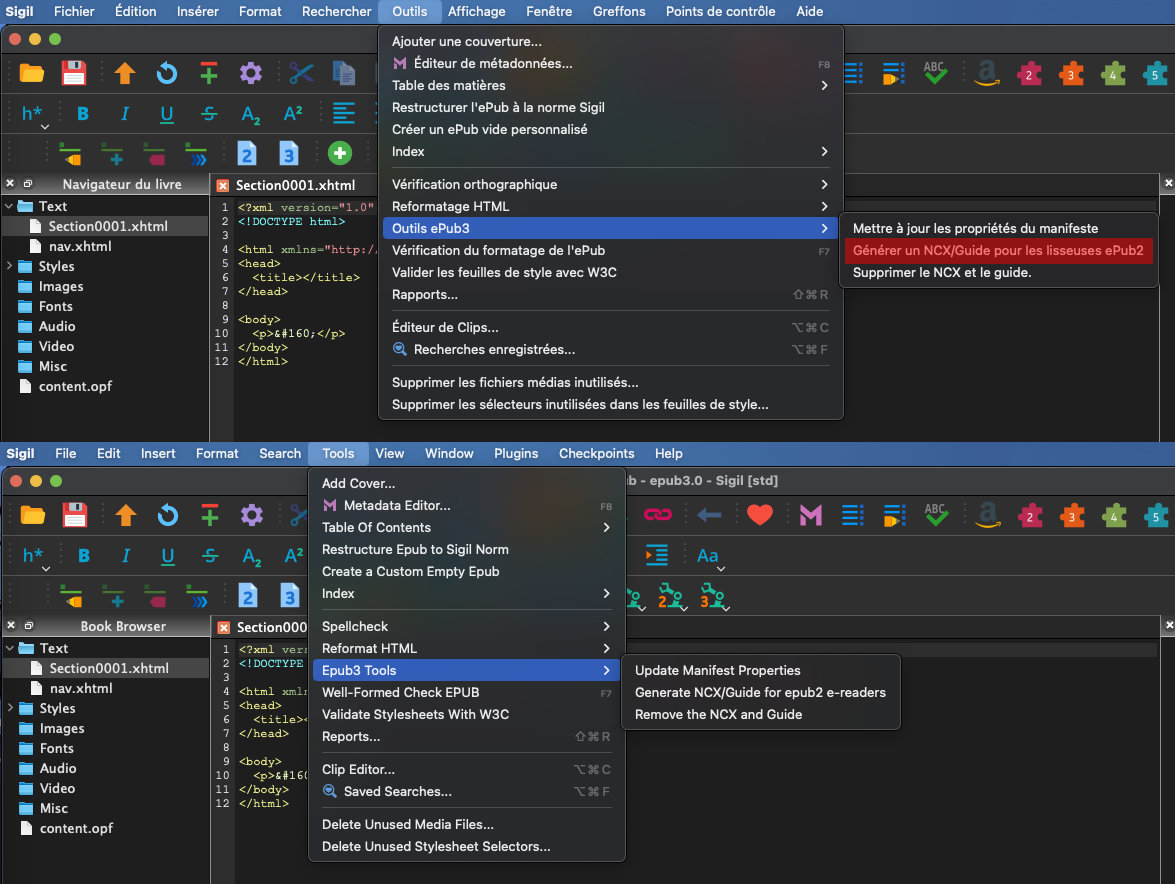Image resolution: width=1175 pixels, height=884 pixels.
Task: Open the Aa change case dropdown
Action: pyautogui.click(x=708, y=556)
